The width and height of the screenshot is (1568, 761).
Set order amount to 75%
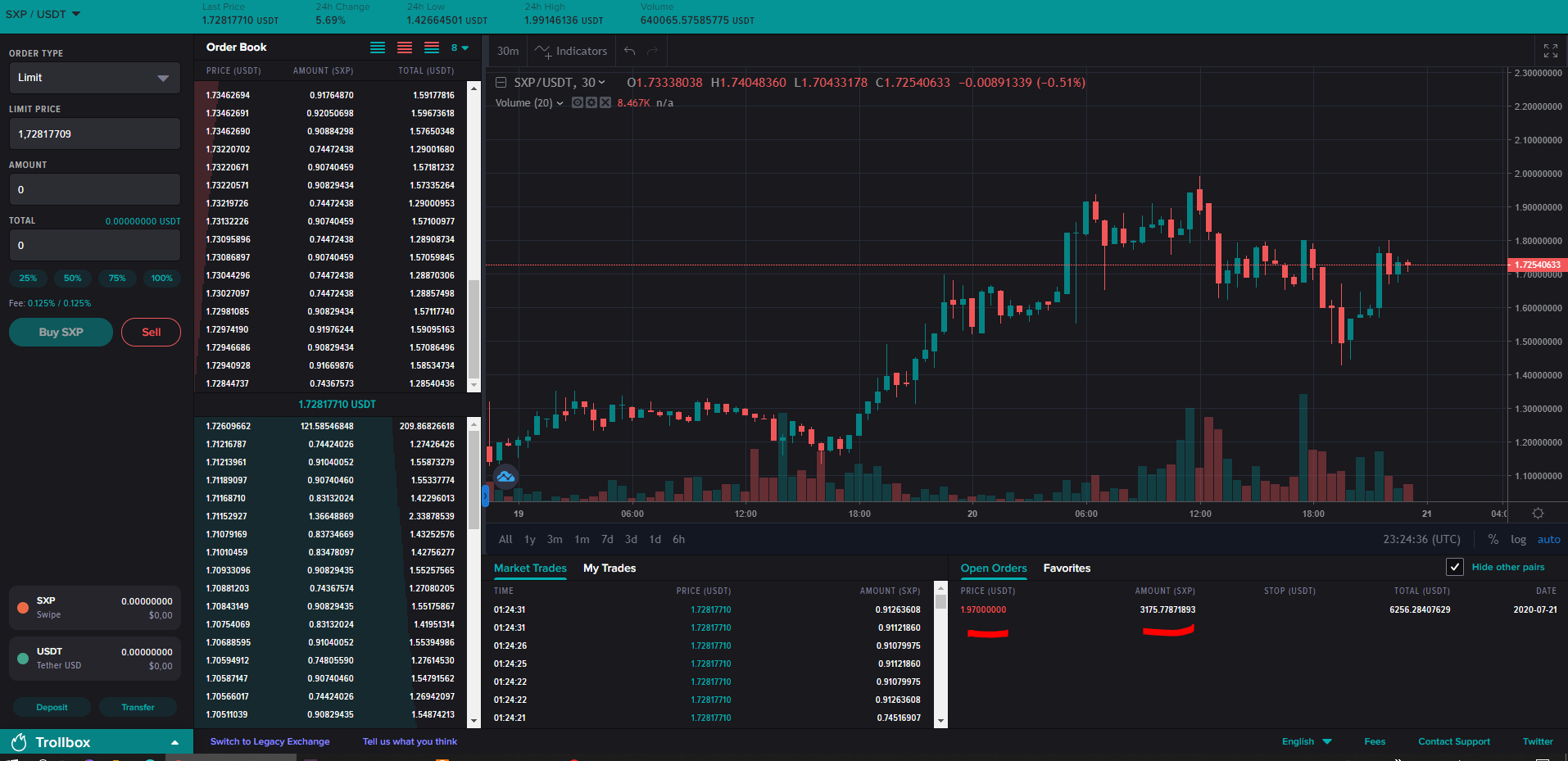click(117, 279)
